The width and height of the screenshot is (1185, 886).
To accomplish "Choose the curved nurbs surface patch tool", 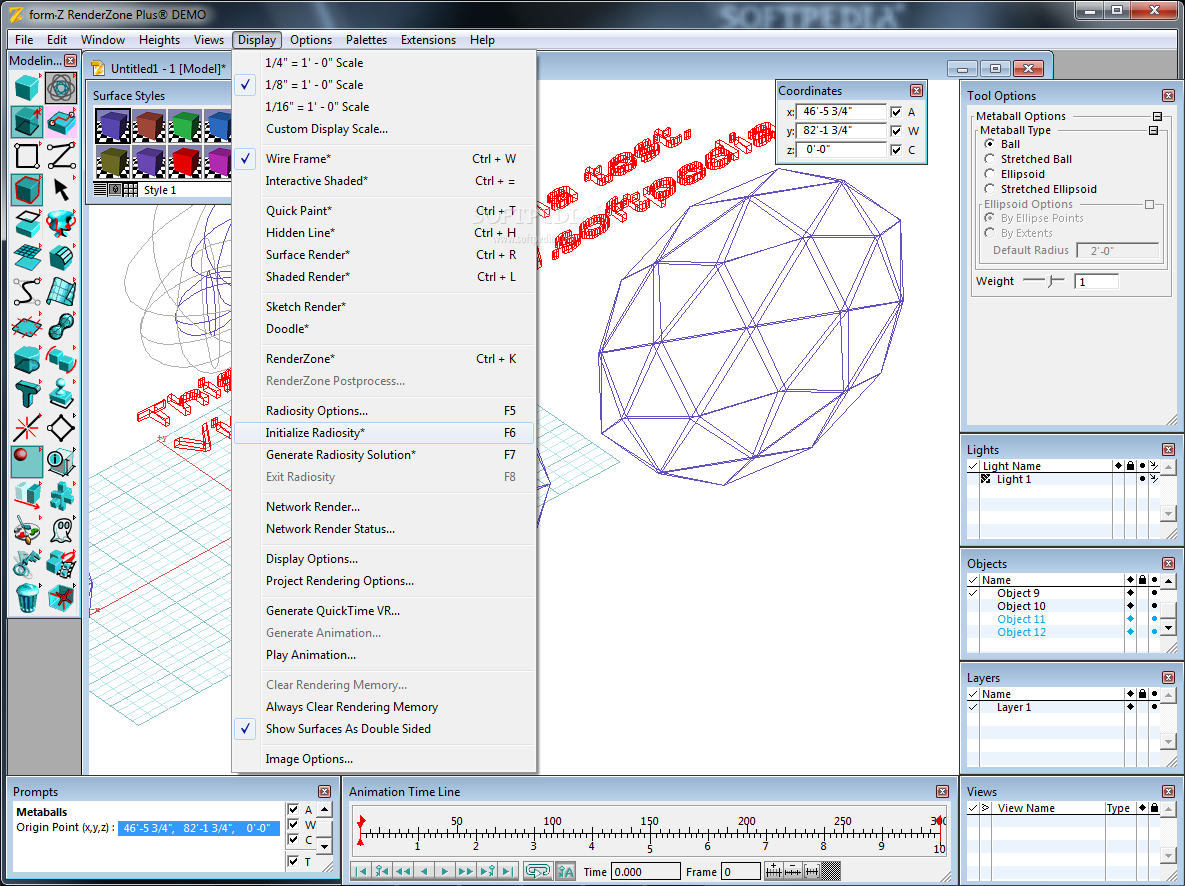I will click(x=61, y=292).
